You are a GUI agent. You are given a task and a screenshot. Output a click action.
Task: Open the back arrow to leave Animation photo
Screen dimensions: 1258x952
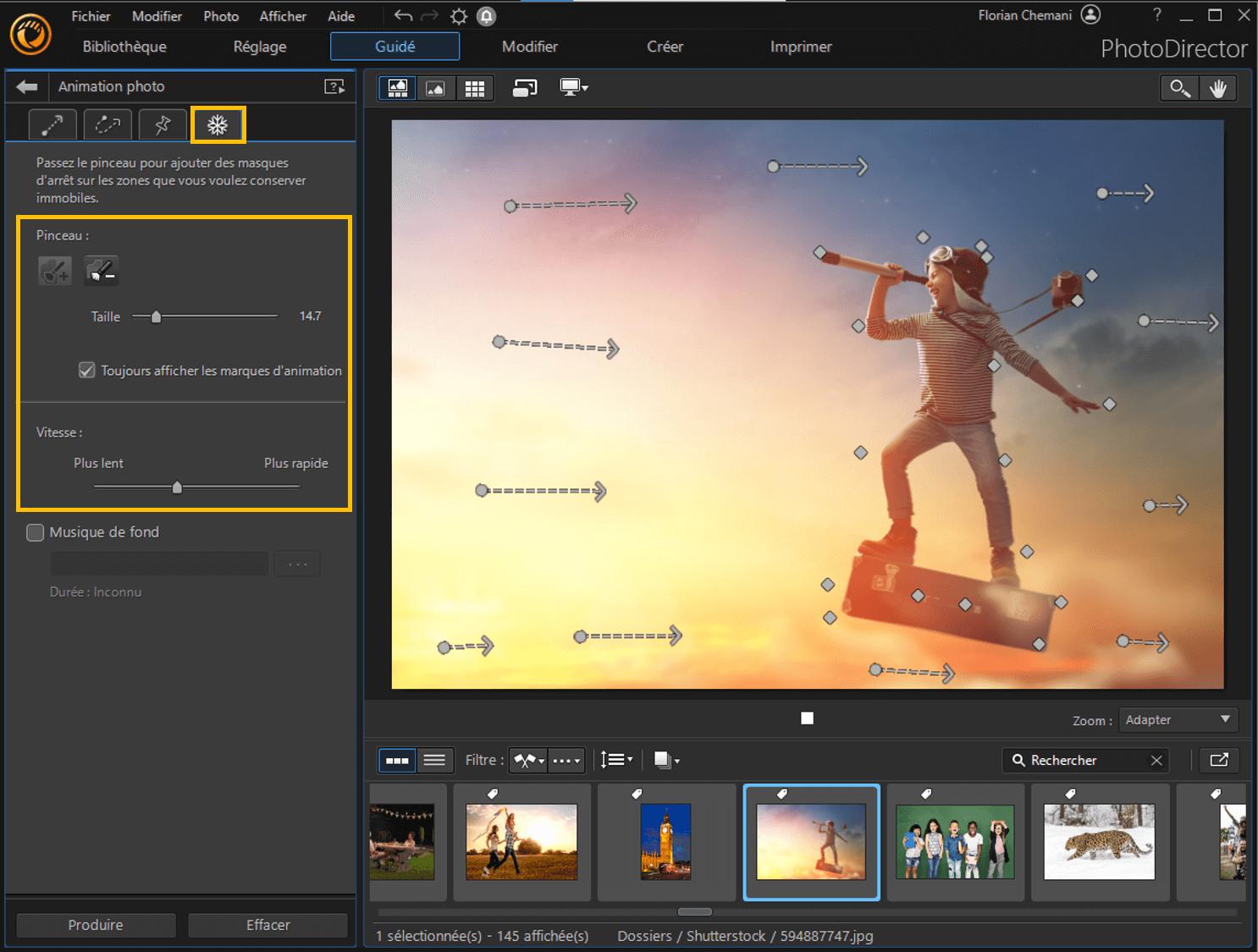26,86
